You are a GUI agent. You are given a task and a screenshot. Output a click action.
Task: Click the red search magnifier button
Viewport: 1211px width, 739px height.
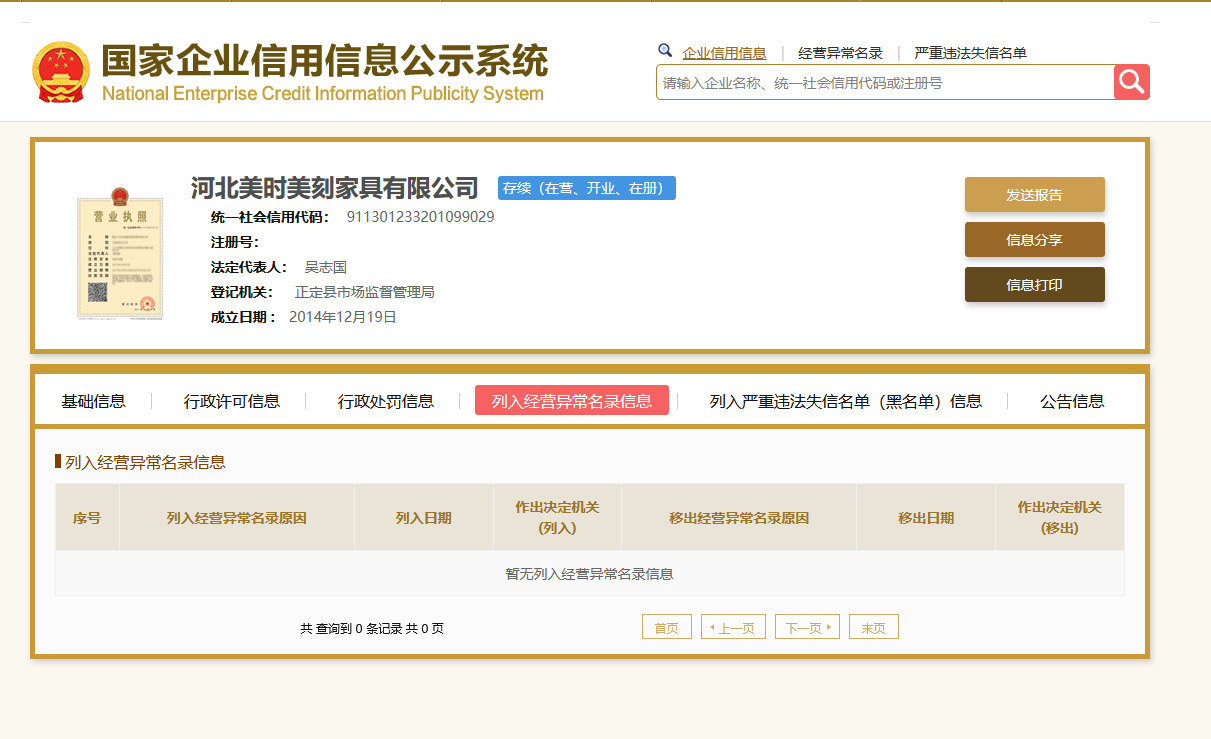coord(1132,82)
